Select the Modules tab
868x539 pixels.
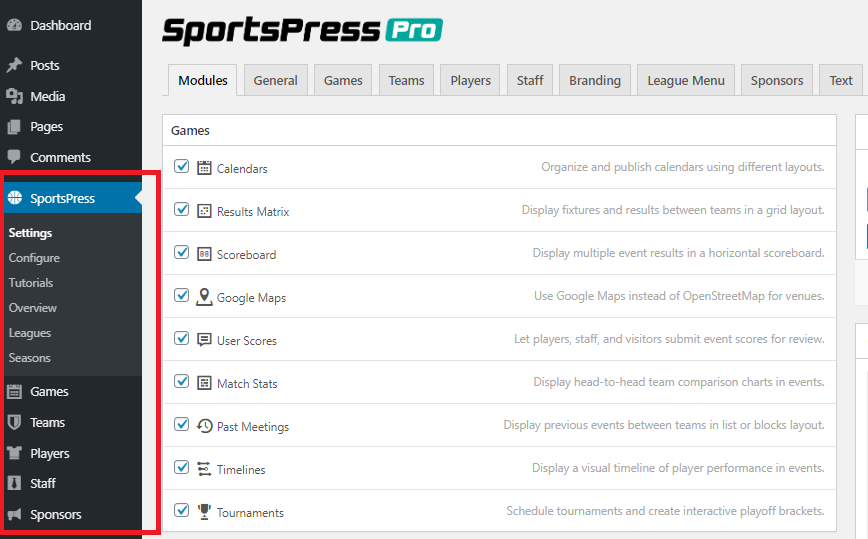pos(203,80)
